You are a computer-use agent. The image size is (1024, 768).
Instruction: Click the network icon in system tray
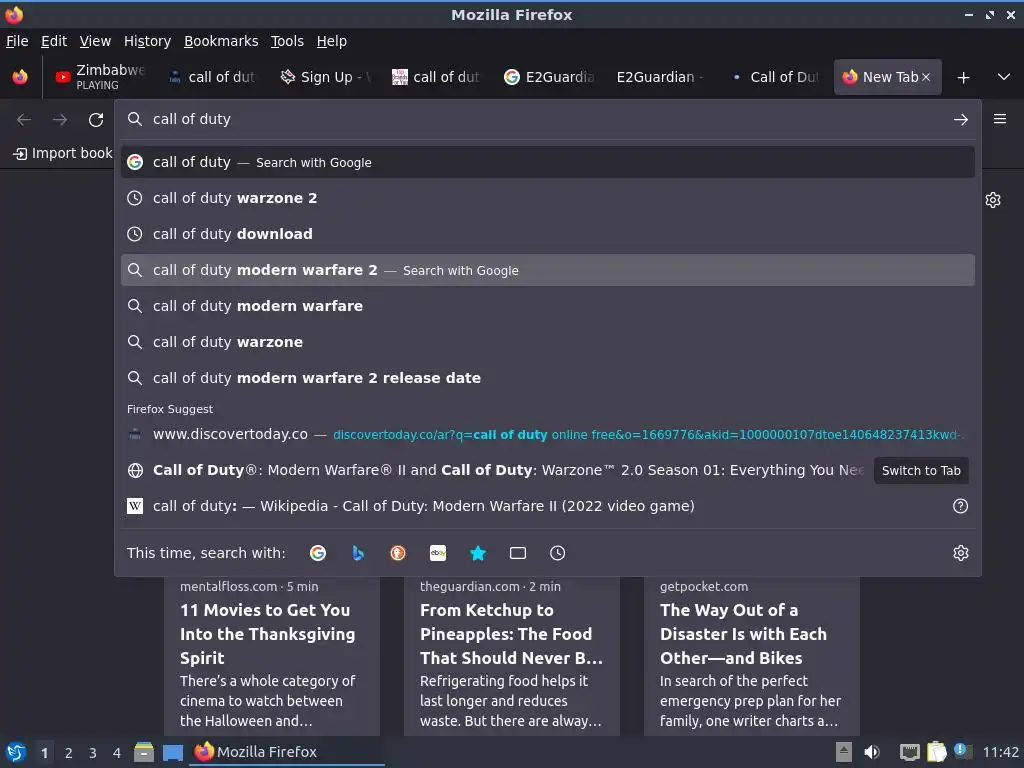(910, 752)
